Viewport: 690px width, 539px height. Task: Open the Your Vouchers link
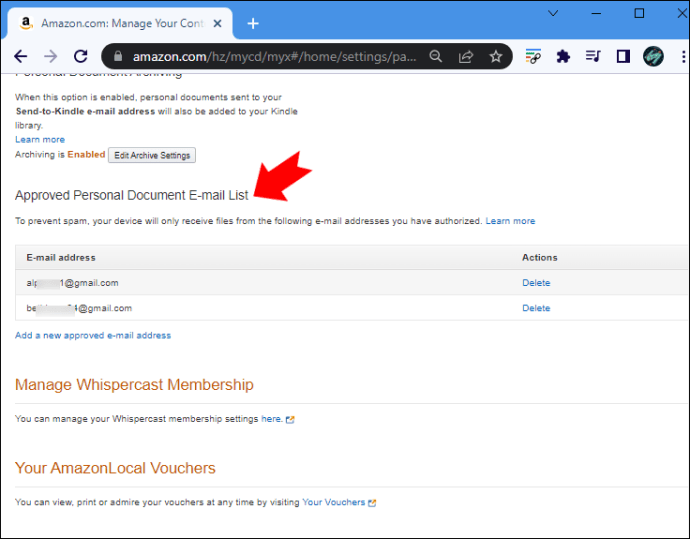pos(334,502)
